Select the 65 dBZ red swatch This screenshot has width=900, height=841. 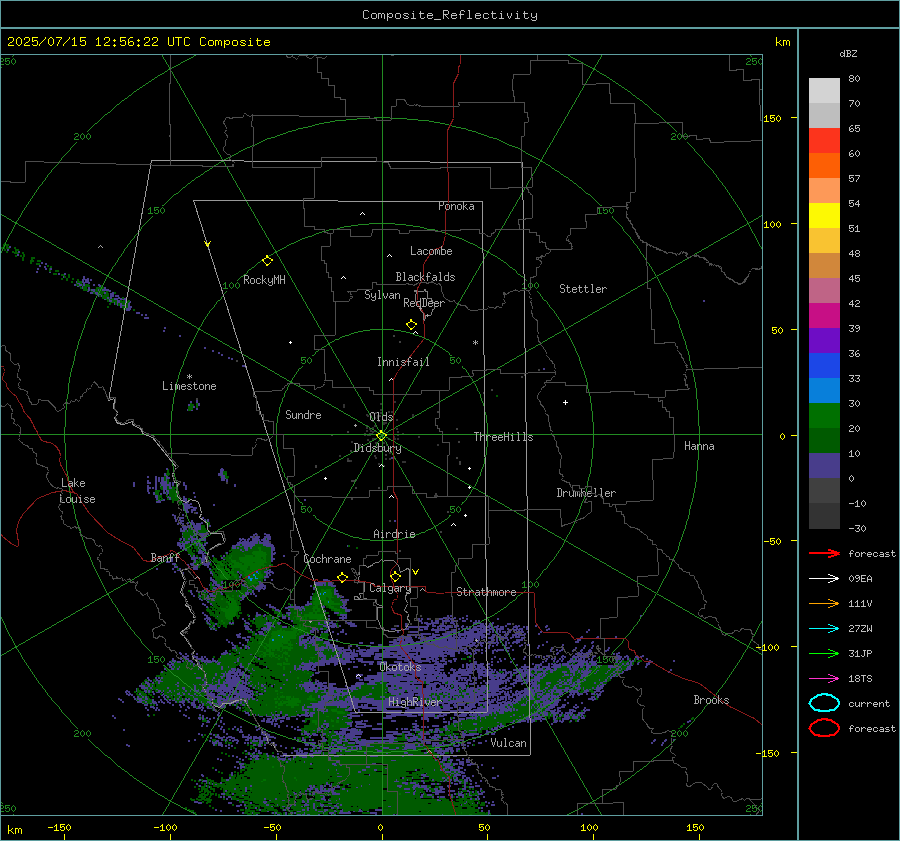click(x=824, y=141)
